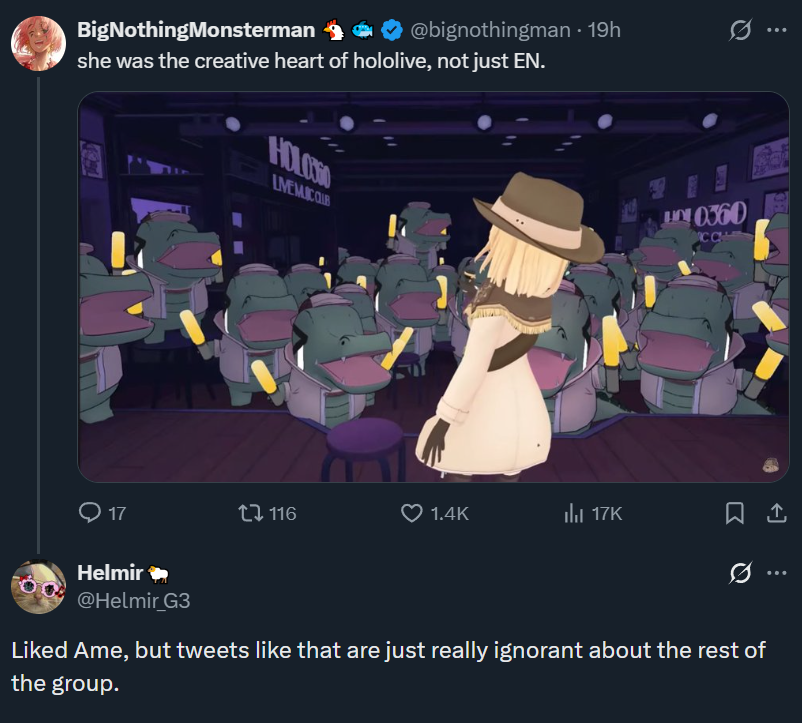802x723 pixels.
Task: Open the @Helmir_G3 handle
Action: [133, 600]
